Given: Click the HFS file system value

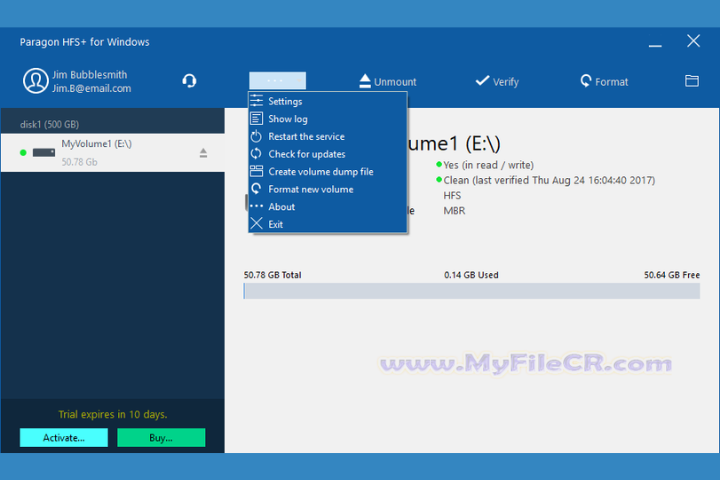Looking at the screenshot, I should pos(452,195).
